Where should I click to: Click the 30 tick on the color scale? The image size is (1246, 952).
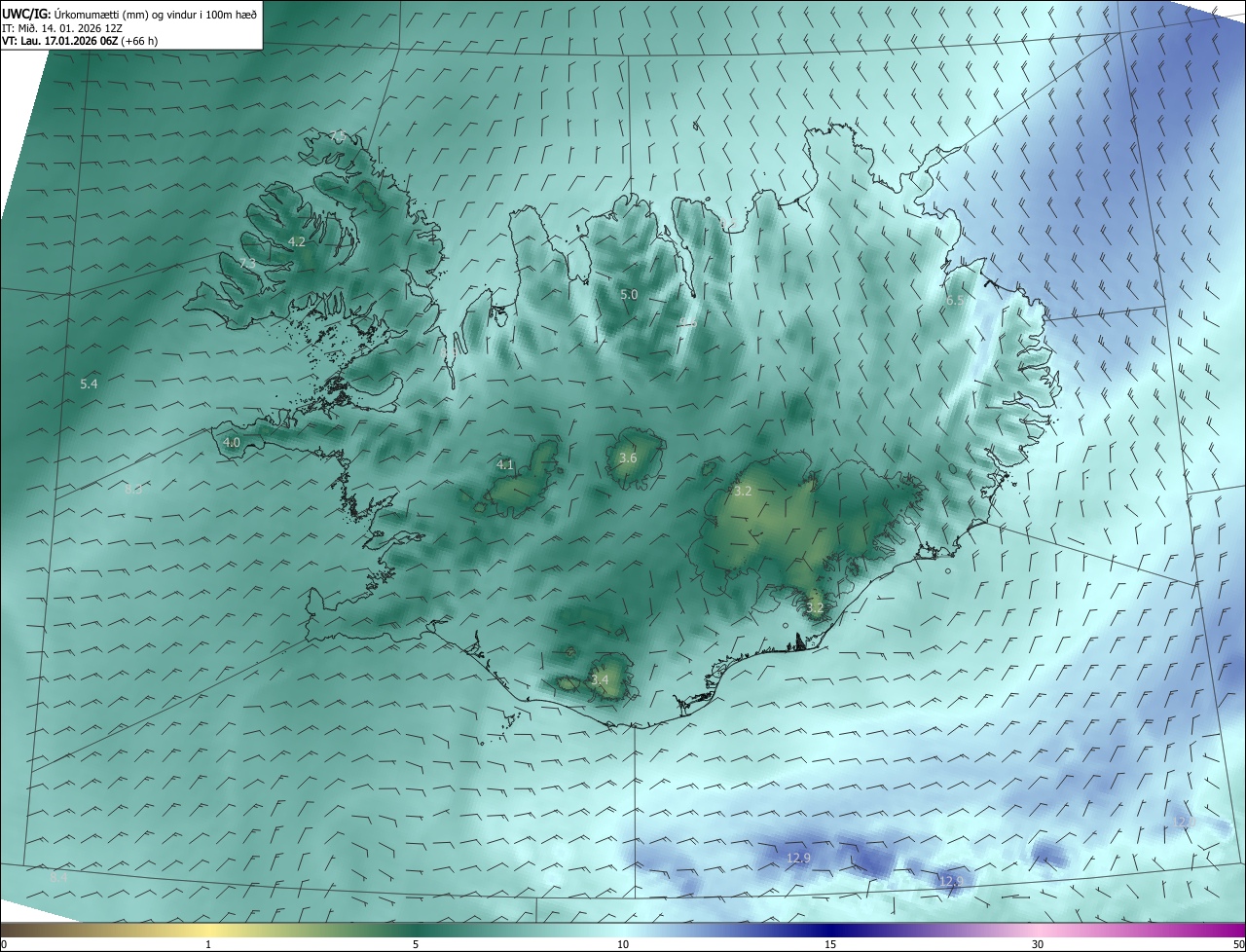1038,944
